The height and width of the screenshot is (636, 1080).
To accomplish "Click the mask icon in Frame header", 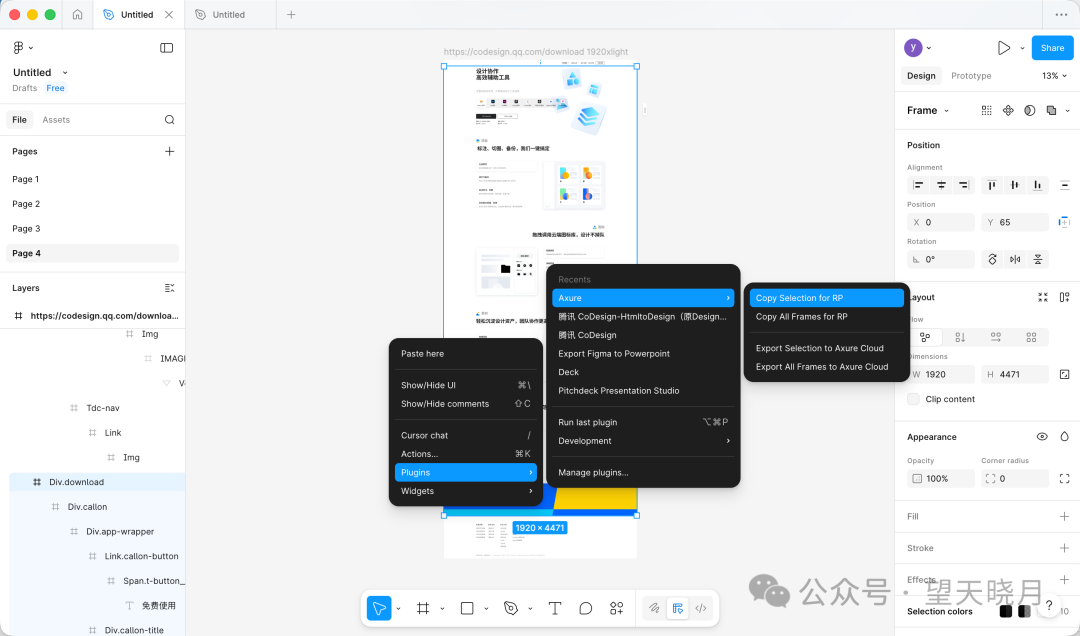I will click(1030, 110).
